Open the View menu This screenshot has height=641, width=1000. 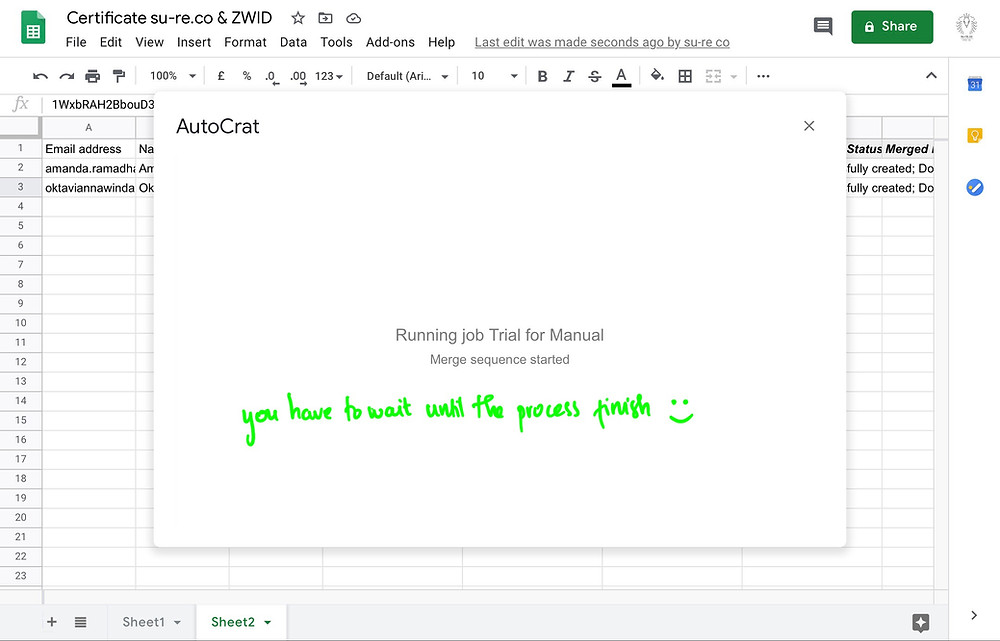(149, 42)
